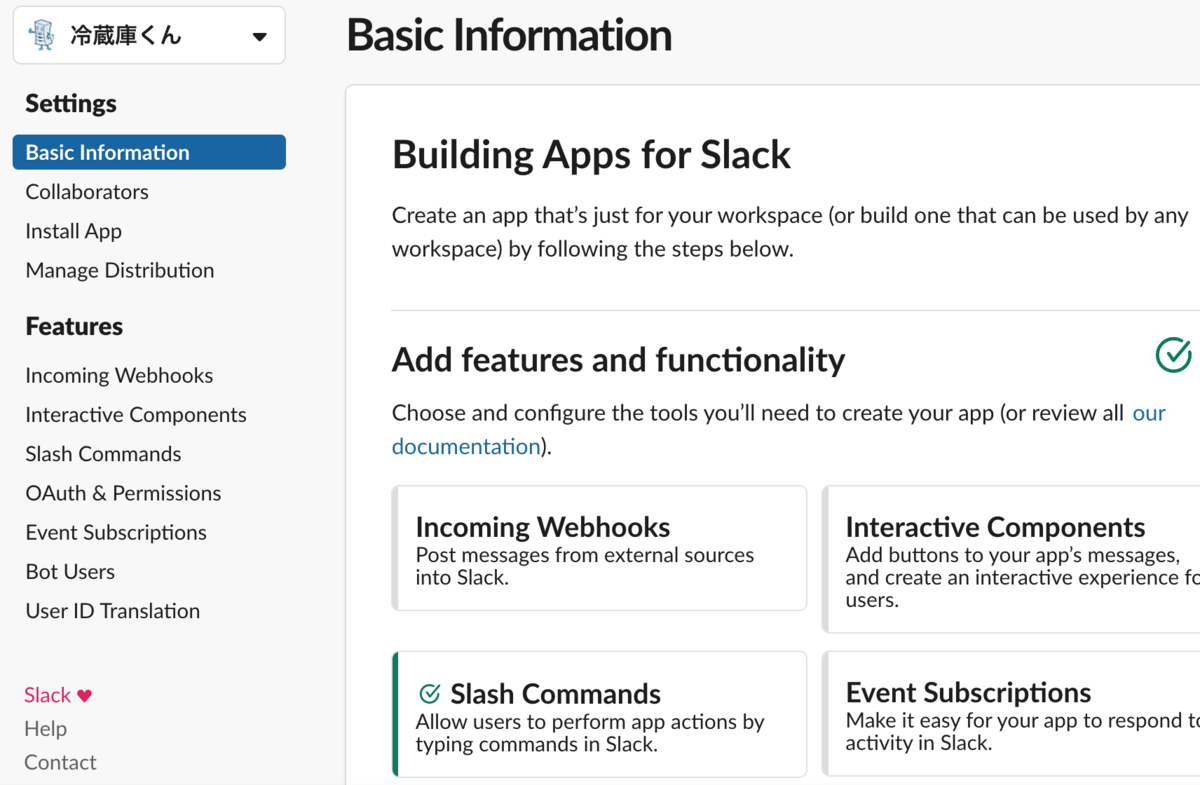Click the Interactive Components feature card
The width and height of the screenshot is (1200, 785).
[1011, 559]
